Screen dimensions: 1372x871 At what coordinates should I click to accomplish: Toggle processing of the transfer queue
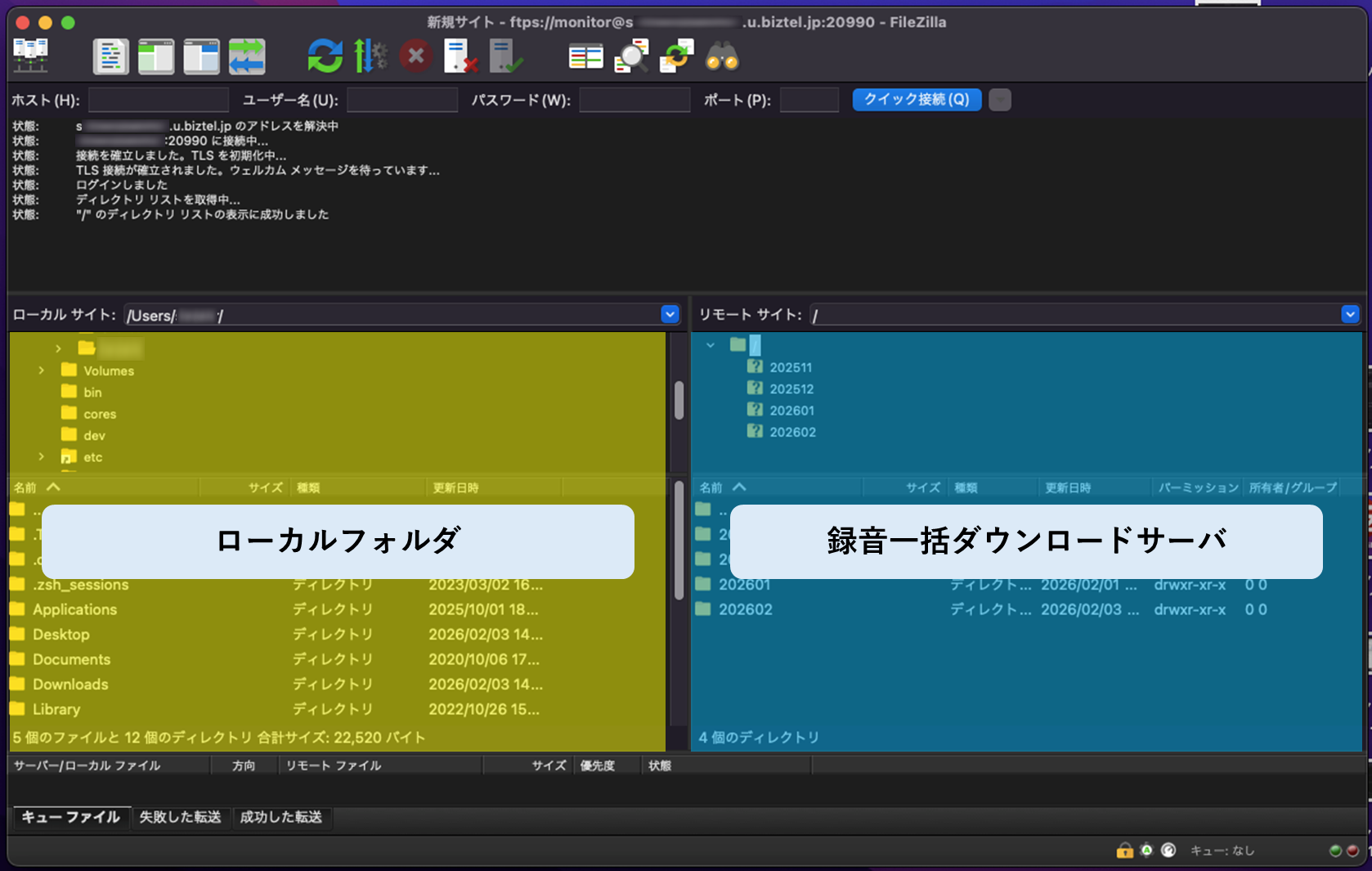click(x=370, y=56)
